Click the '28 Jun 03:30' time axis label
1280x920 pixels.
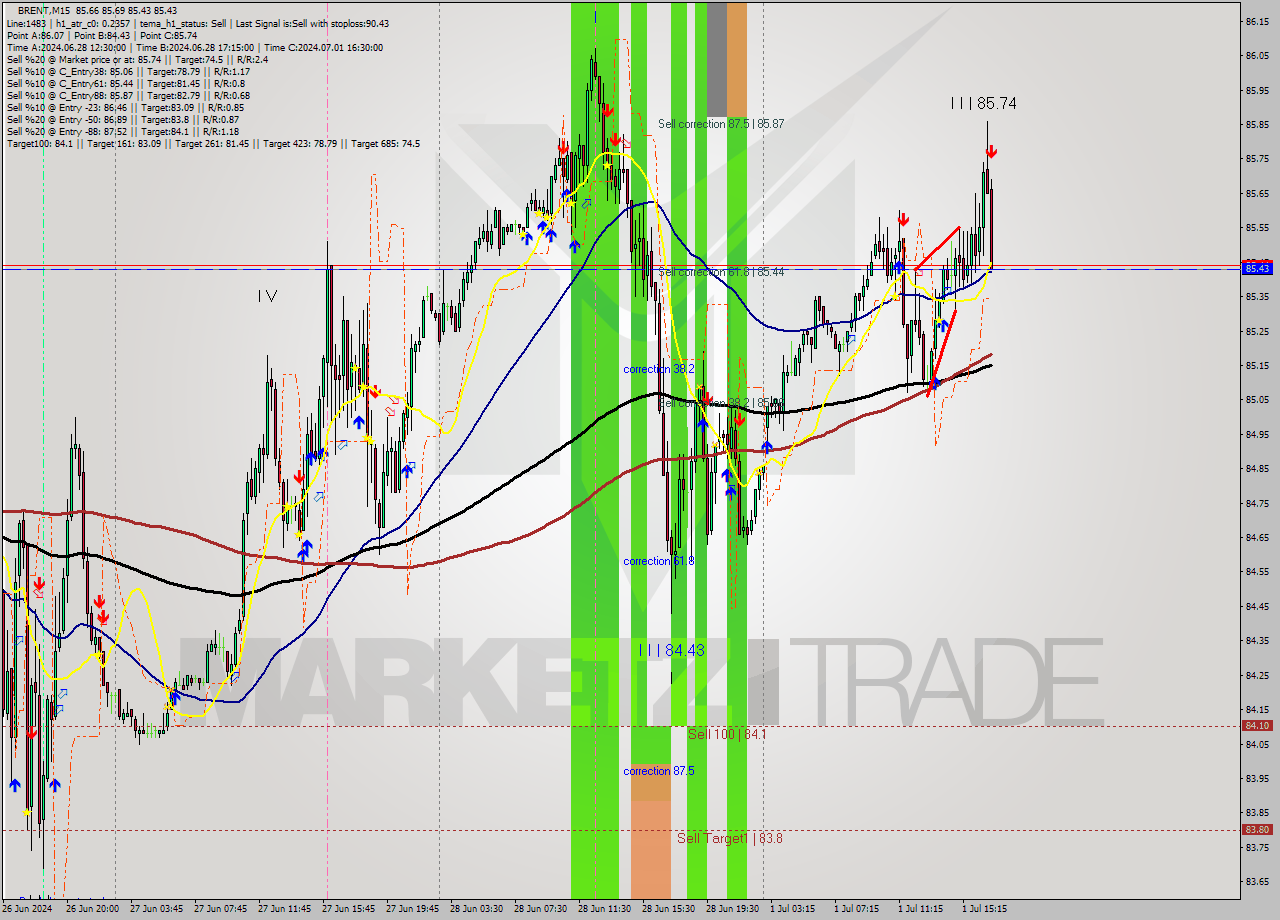tap(477, 909)
